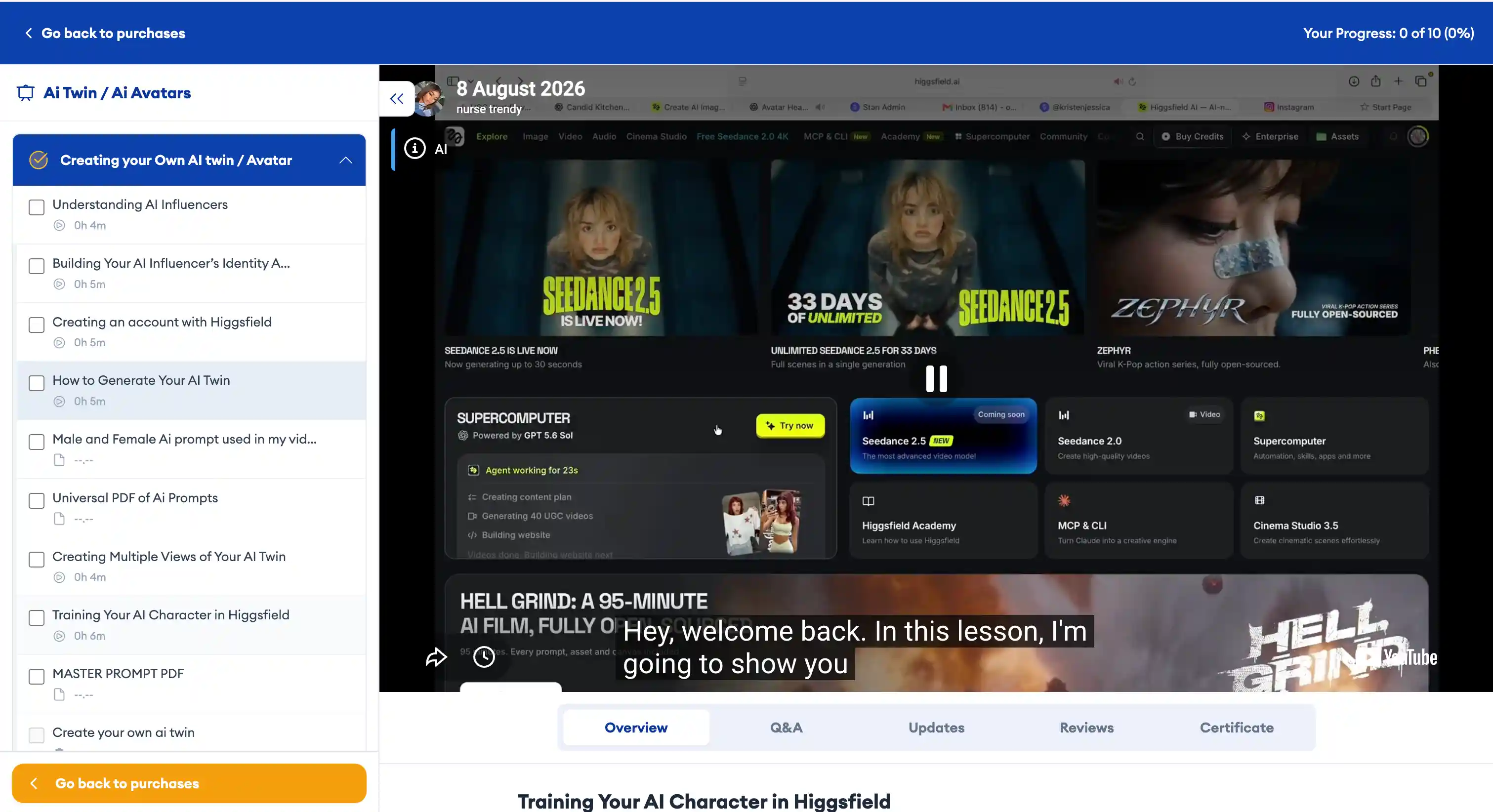Viewport: 1493px width, 812px height.
Task: Click document icon under Male and Female Ai prompt
Action: [59, 460]
